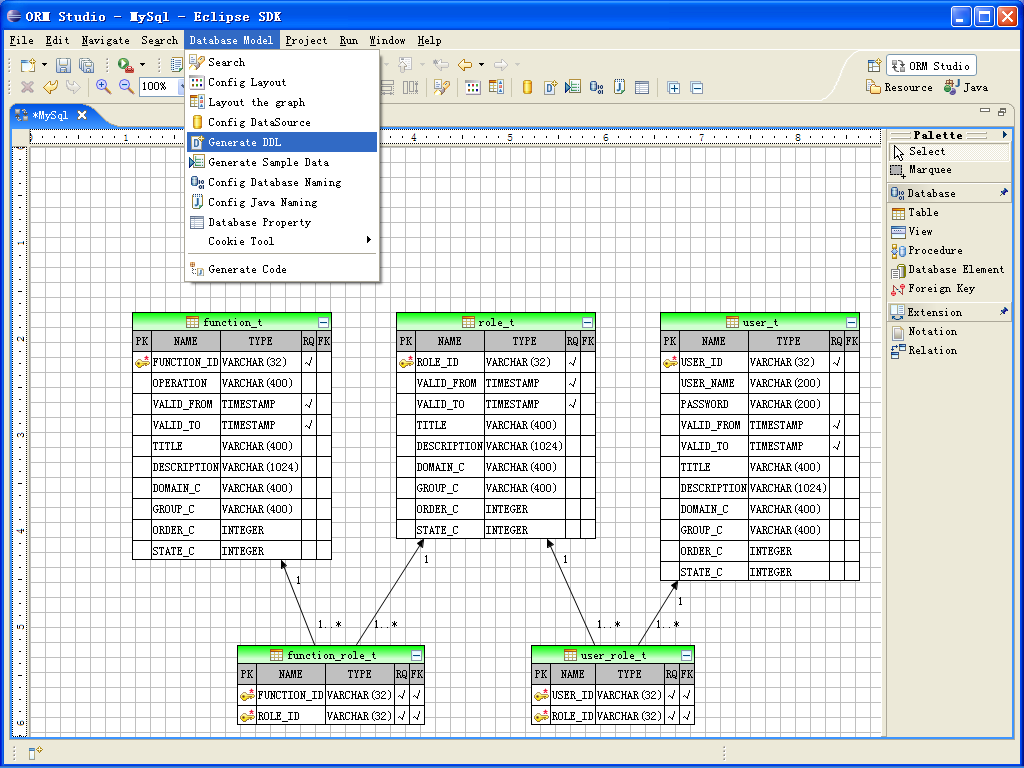The image size is (1024, 768).
Task: Collapse the user_role_t table box
Action: pyautogui.click(x=686, y=655)
